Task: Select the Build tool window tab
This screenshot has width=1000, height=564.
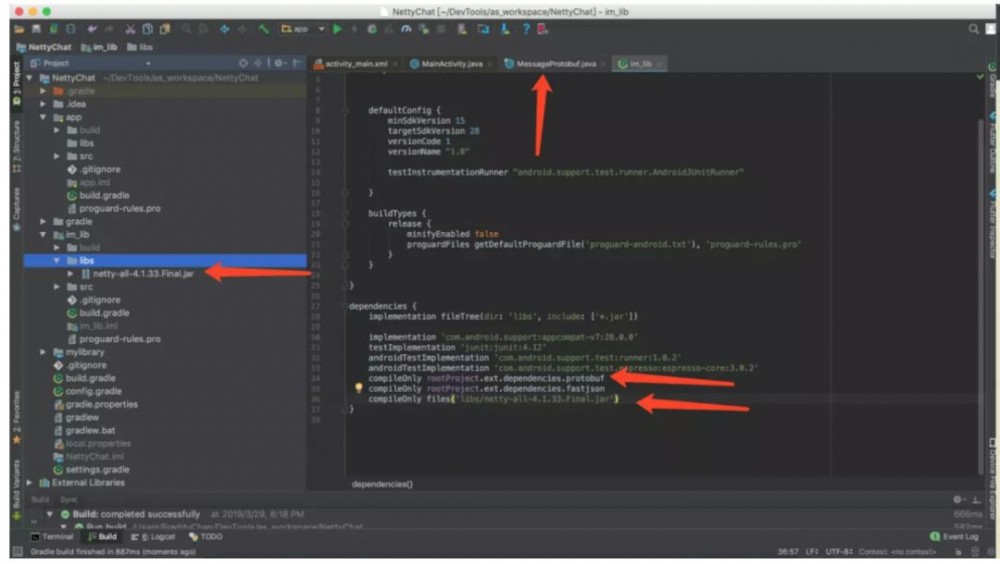Action: (x=102, y=537)
